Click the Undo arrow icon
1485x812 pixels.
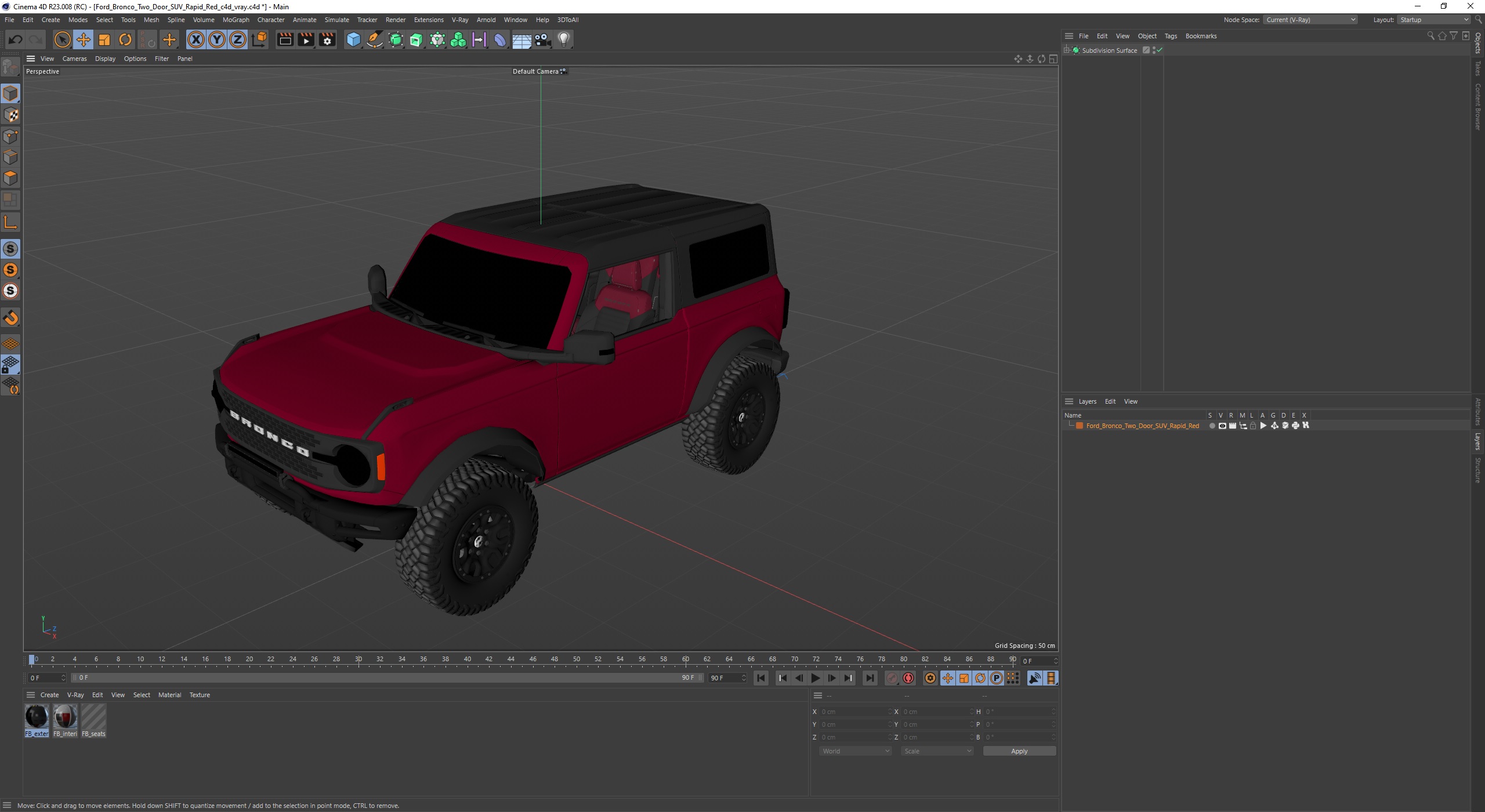tap(16, 39)
